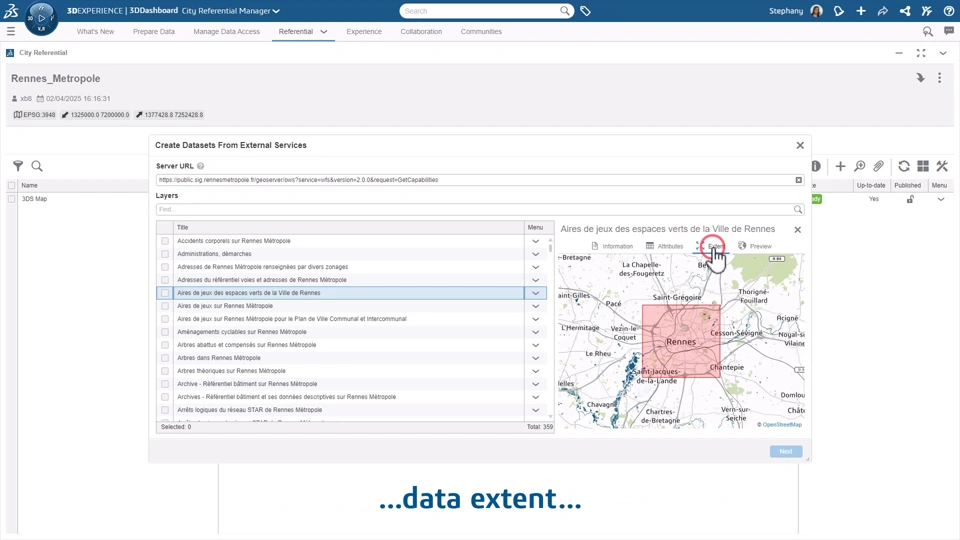
Task: Open the hamburger menu icon
Action: [x=10, y=31]
